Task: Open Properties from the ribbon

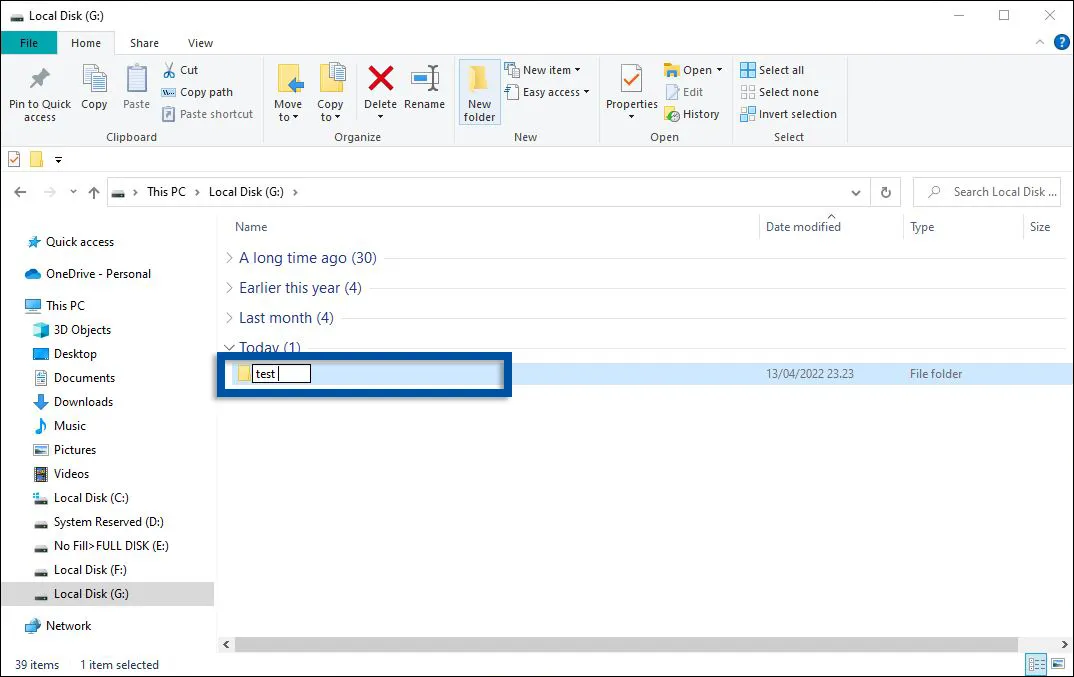Action: (x=631, y=80)
